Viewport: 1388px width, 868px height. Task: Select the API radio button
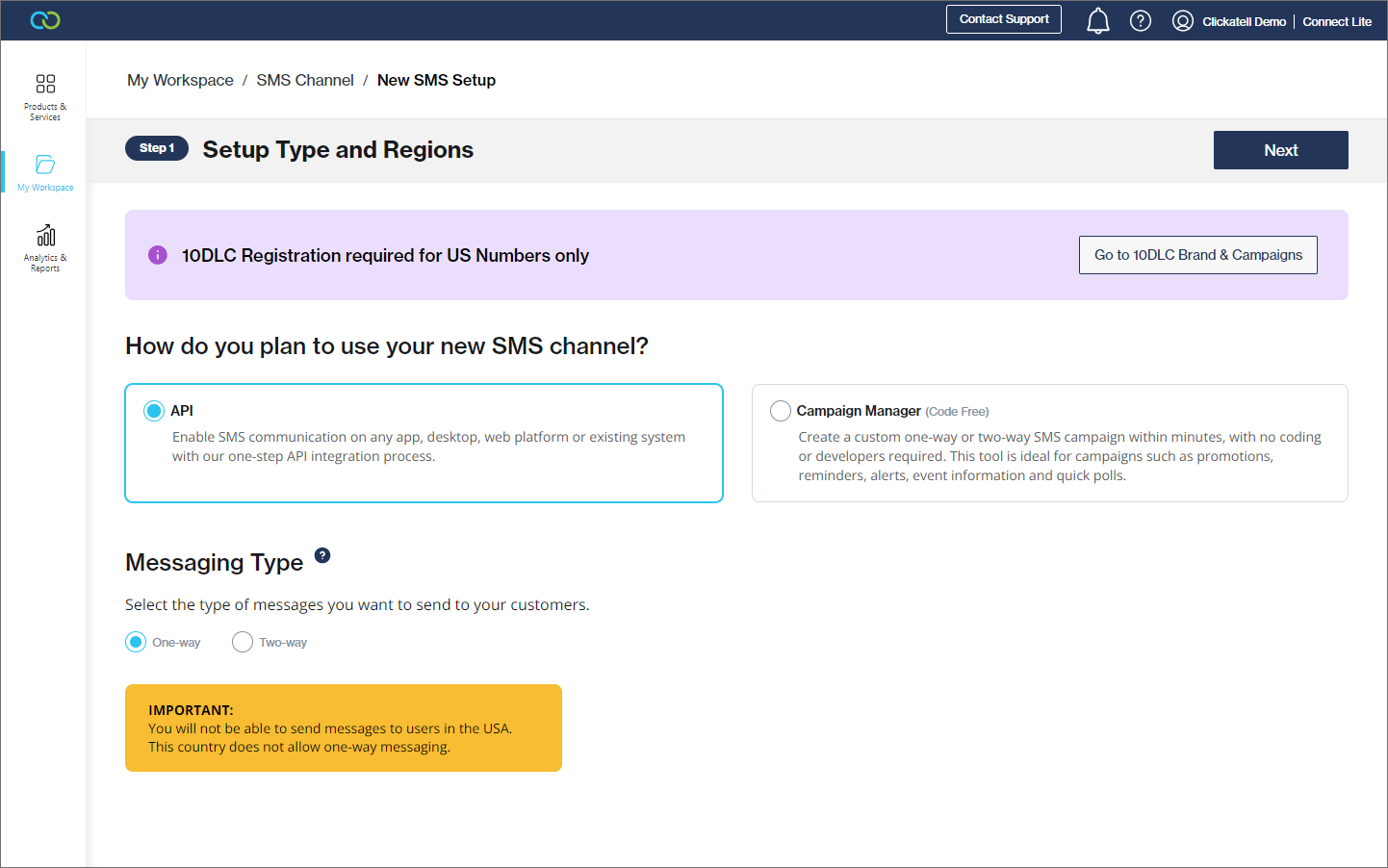tap(154, 411)
